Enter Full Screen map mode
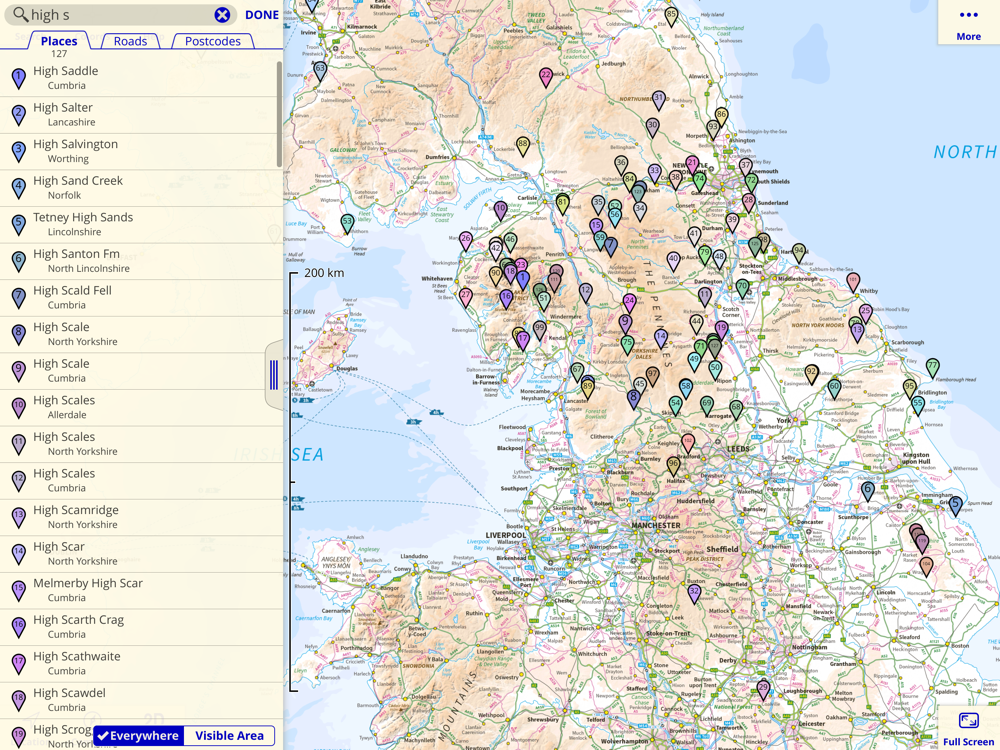This screenshot has height=750, width=1000. click(x=968, y=728)
